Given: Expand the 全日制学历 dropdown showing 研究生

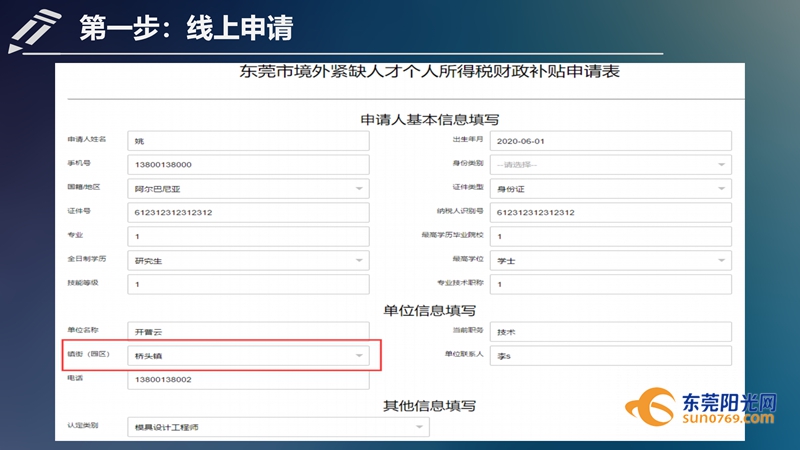Looking at the screenshot, I should 248,260.
